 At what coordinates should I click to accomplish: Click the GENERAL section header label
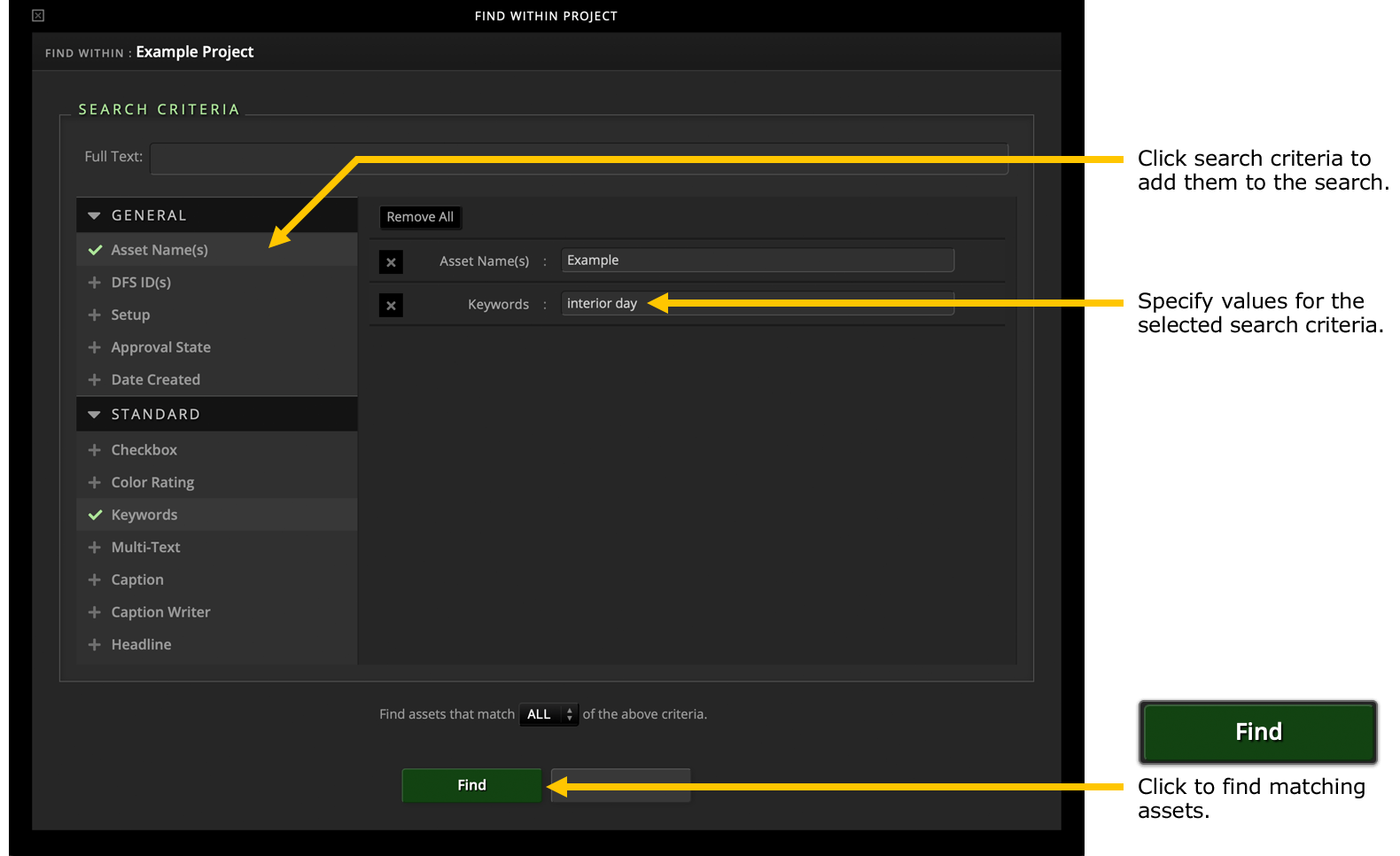tap(149, 215)
